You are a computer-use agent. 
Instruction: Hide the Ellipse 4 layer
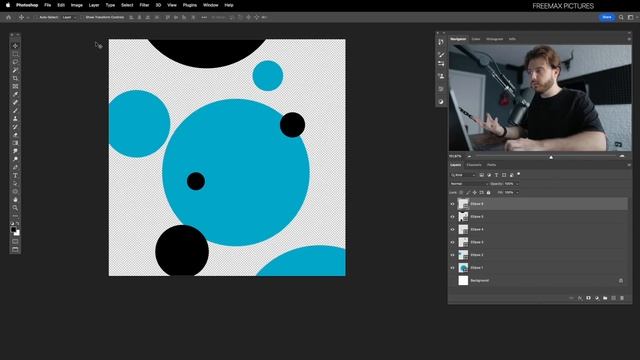point(452,229)
